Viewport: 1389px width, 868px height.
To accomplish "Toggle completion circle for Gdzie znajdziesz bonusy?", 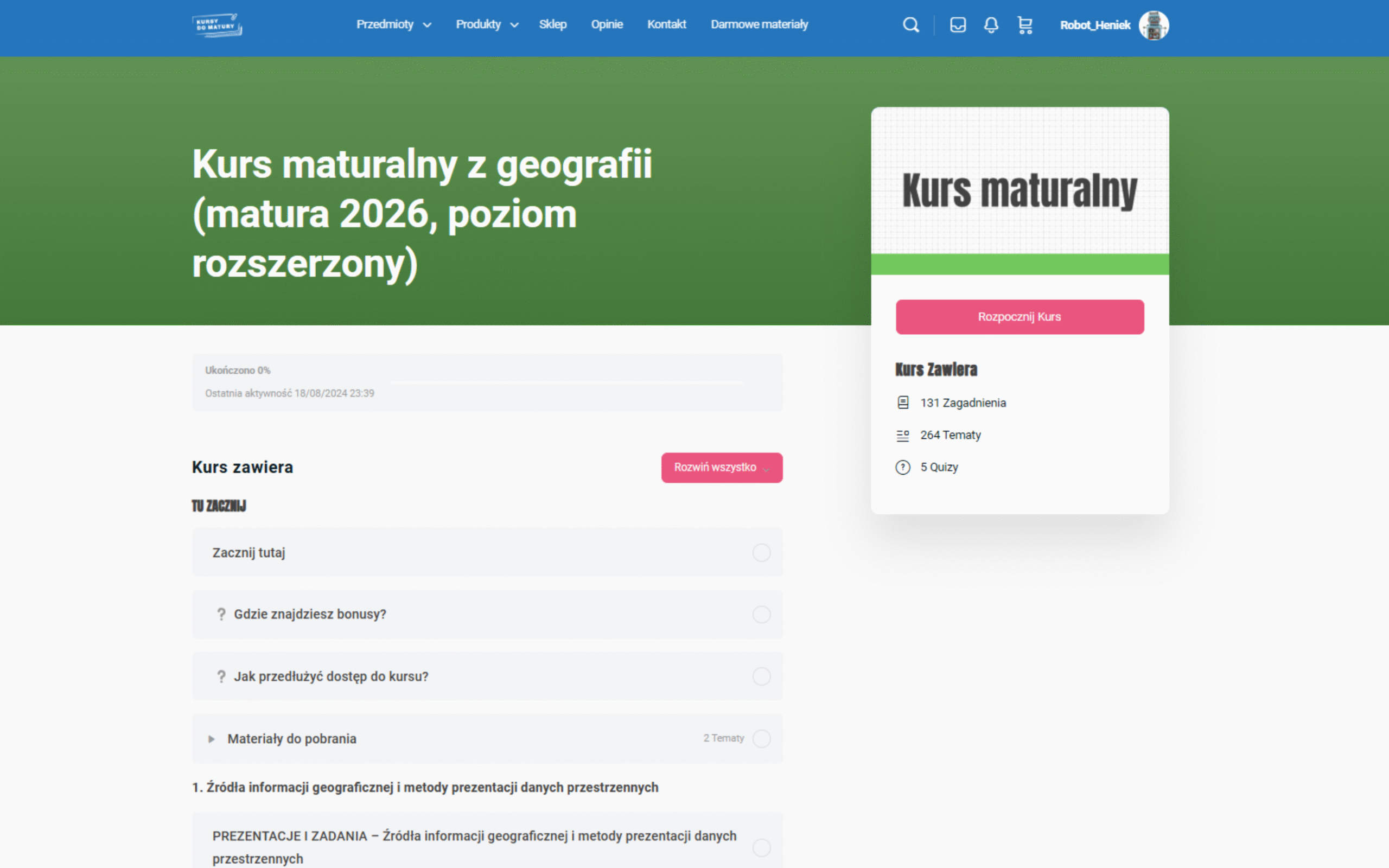I will (x=762, y=614).
